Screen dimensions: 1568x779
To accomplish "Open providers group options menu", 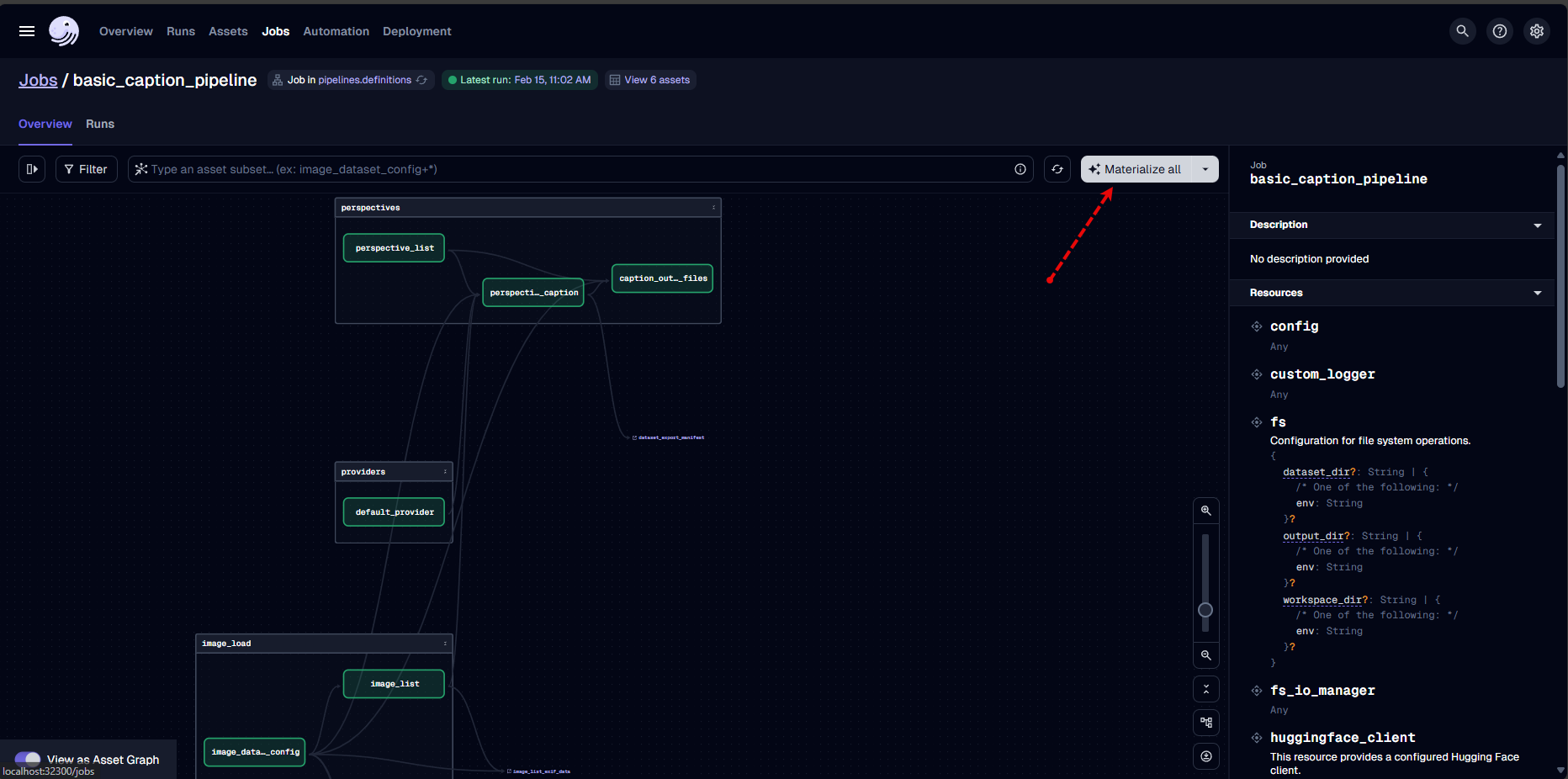I will pos(445,472).
